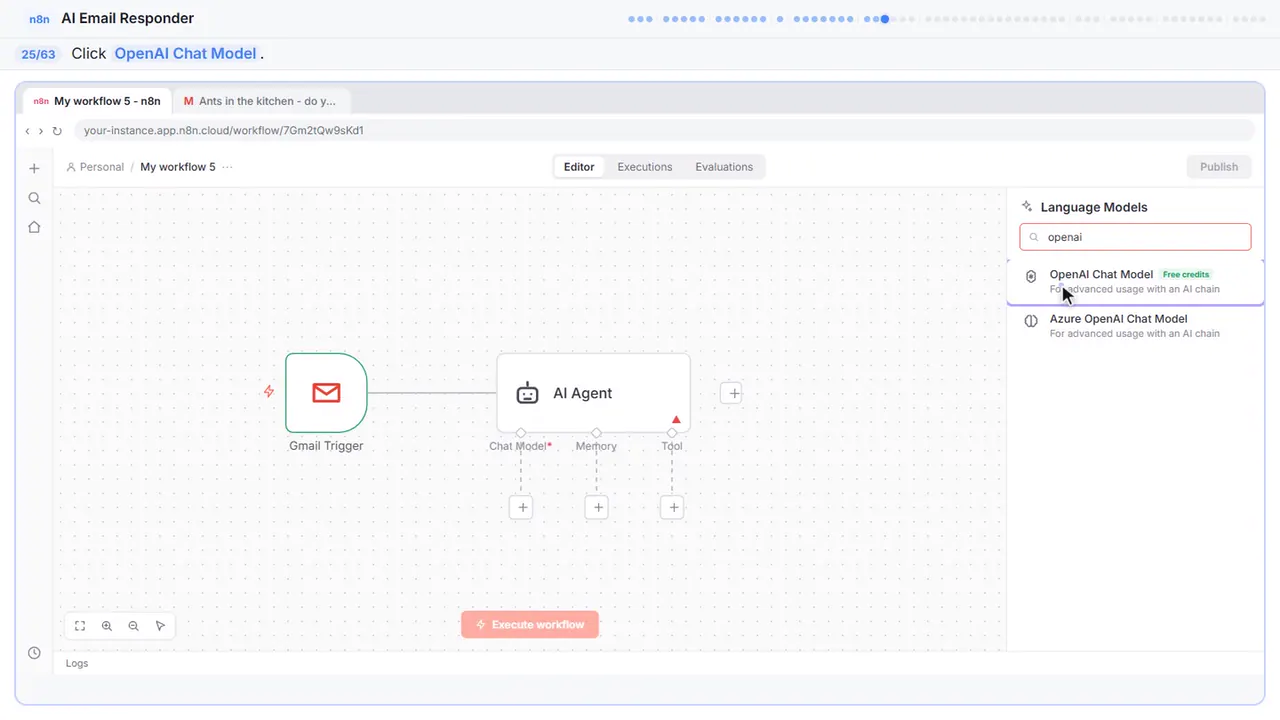Go to home icon in left sidebar
Viewport: 1280px width, 720px height.
coord(34,227)
